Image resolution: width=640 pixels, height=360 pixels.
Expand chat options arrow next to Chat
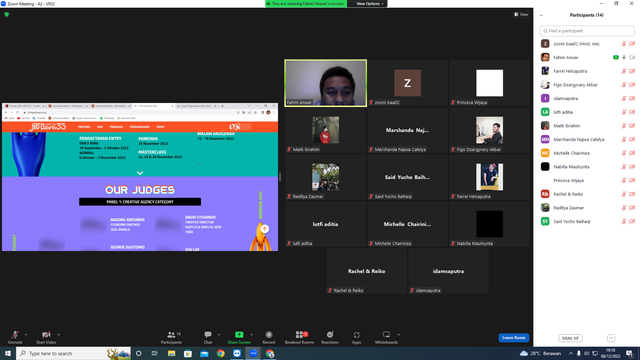[x=219, y=335]
